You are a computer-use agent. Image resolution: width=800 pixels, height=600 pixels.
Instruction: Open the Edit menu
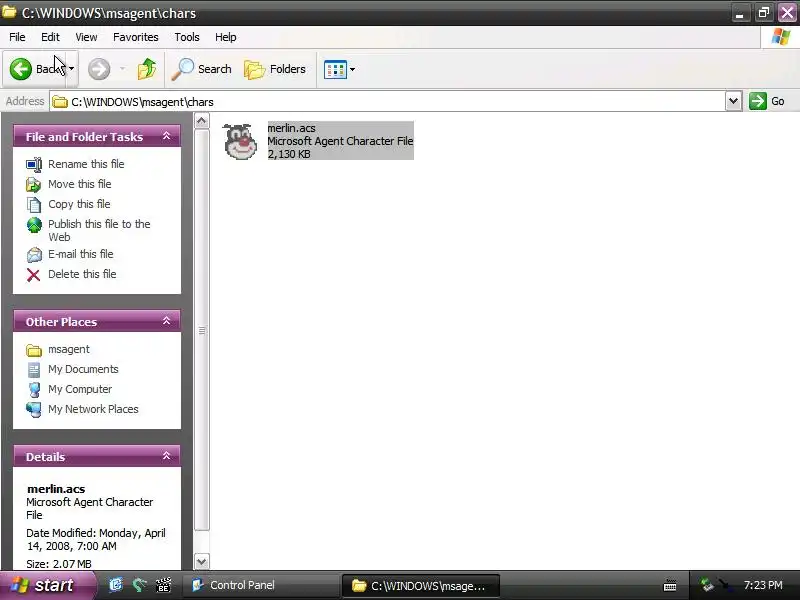[x=50, y=37]
